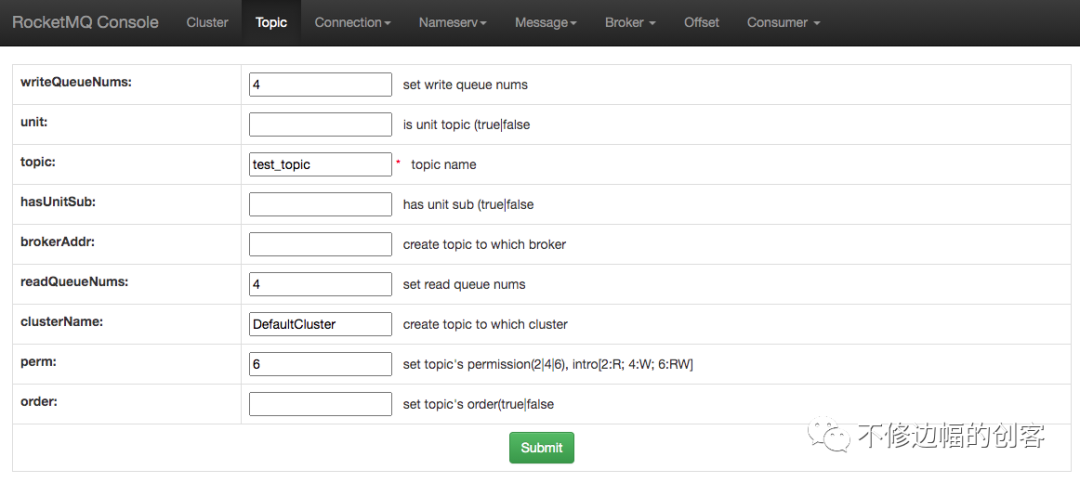Open the Message dropdown menu
1080x483 pixels.
[545, 22]
